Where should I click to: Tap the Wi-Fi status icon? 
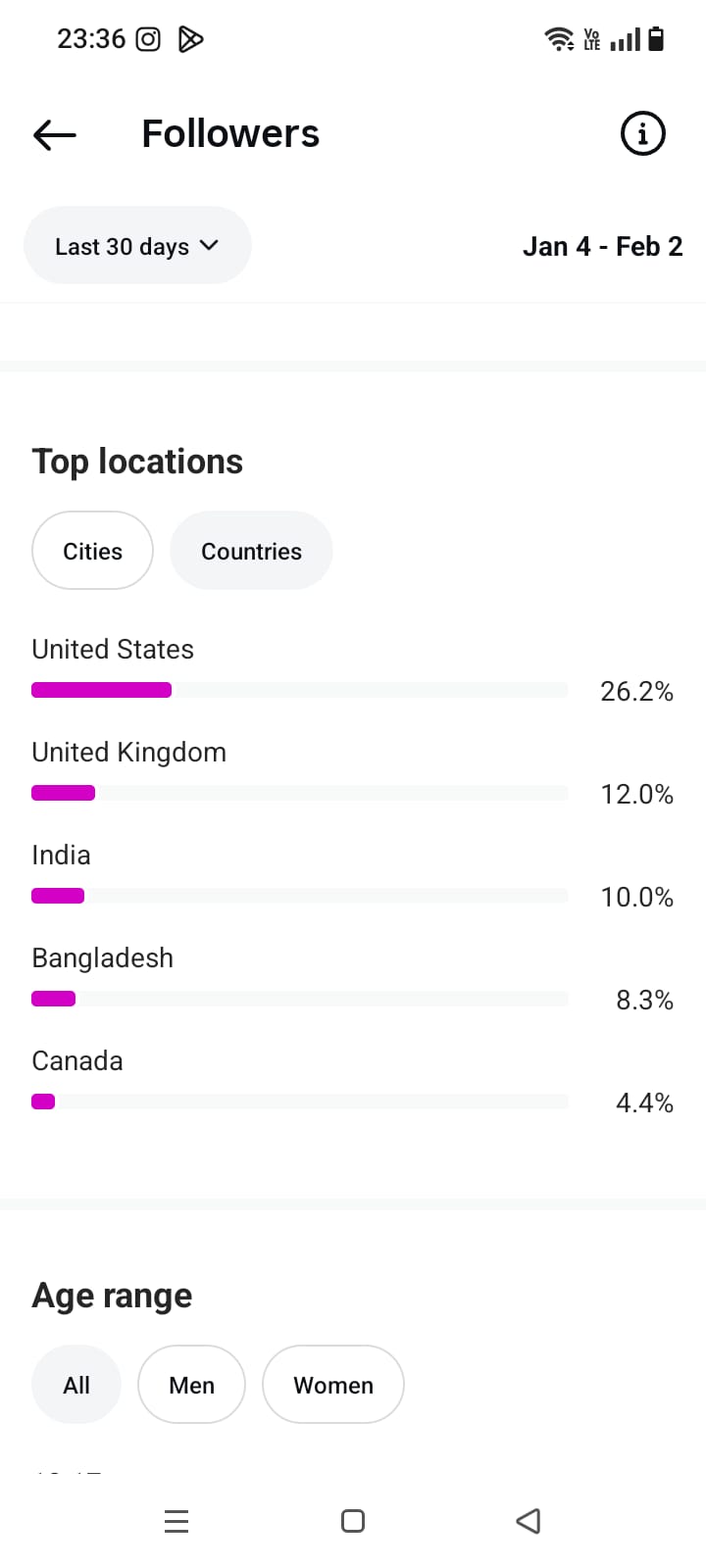559,39
